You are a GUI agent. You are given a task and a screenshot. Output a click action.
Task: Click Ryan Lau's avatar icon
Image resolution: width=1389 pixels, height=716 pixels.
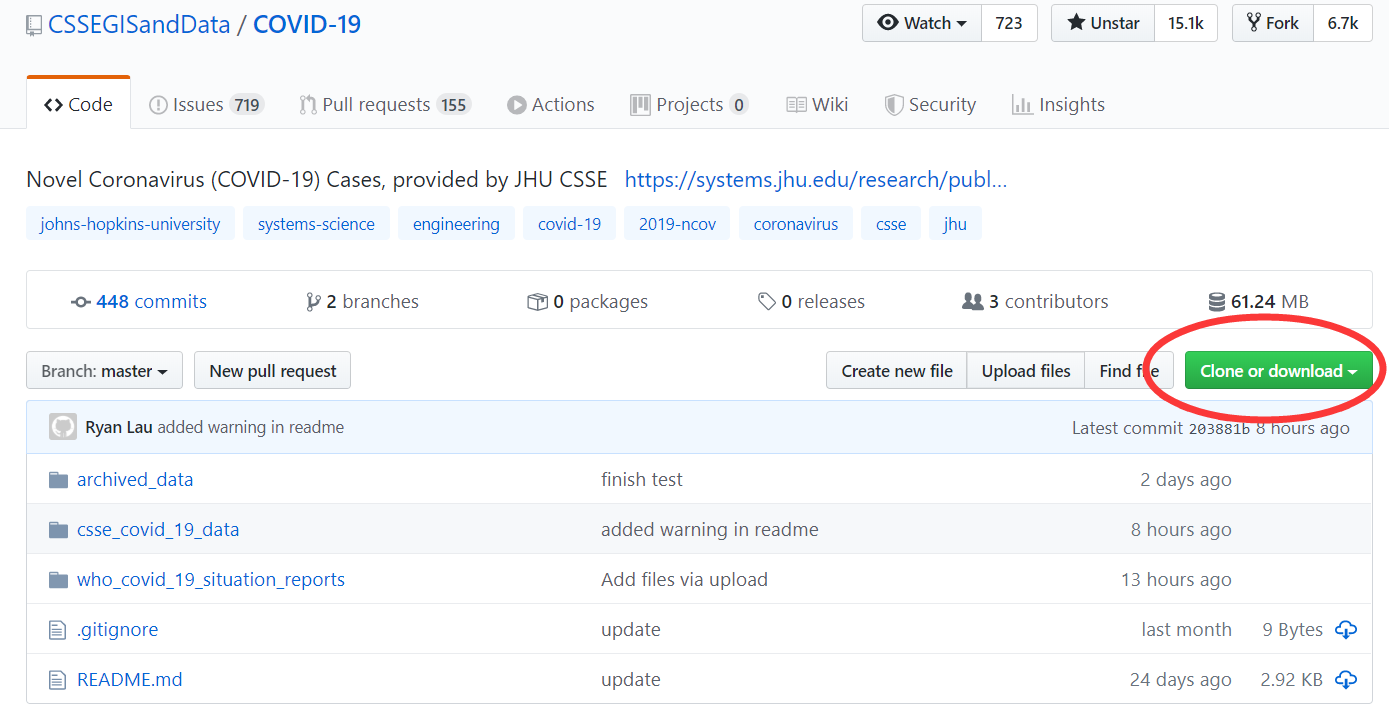[x=63, y=428]
